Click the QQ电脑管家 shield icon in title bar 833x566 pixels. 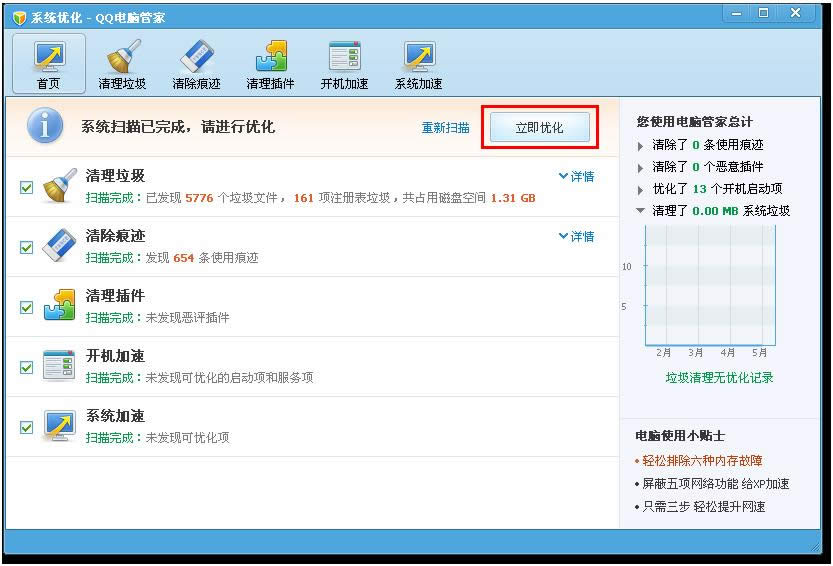(19, 18)
